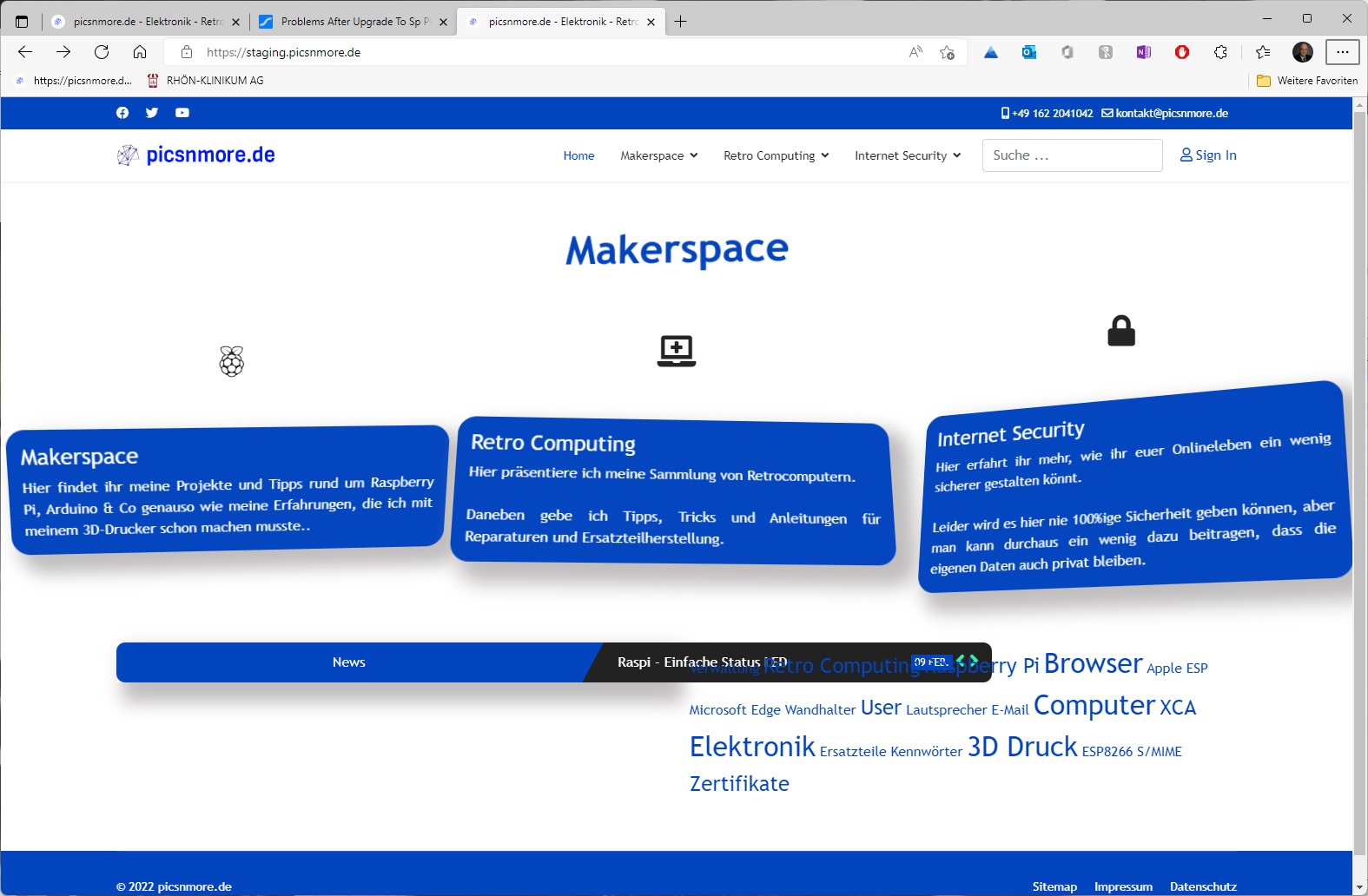Click the 3D Druck tag
This screenshot has height=896, width=1368.
point(1022,747)
